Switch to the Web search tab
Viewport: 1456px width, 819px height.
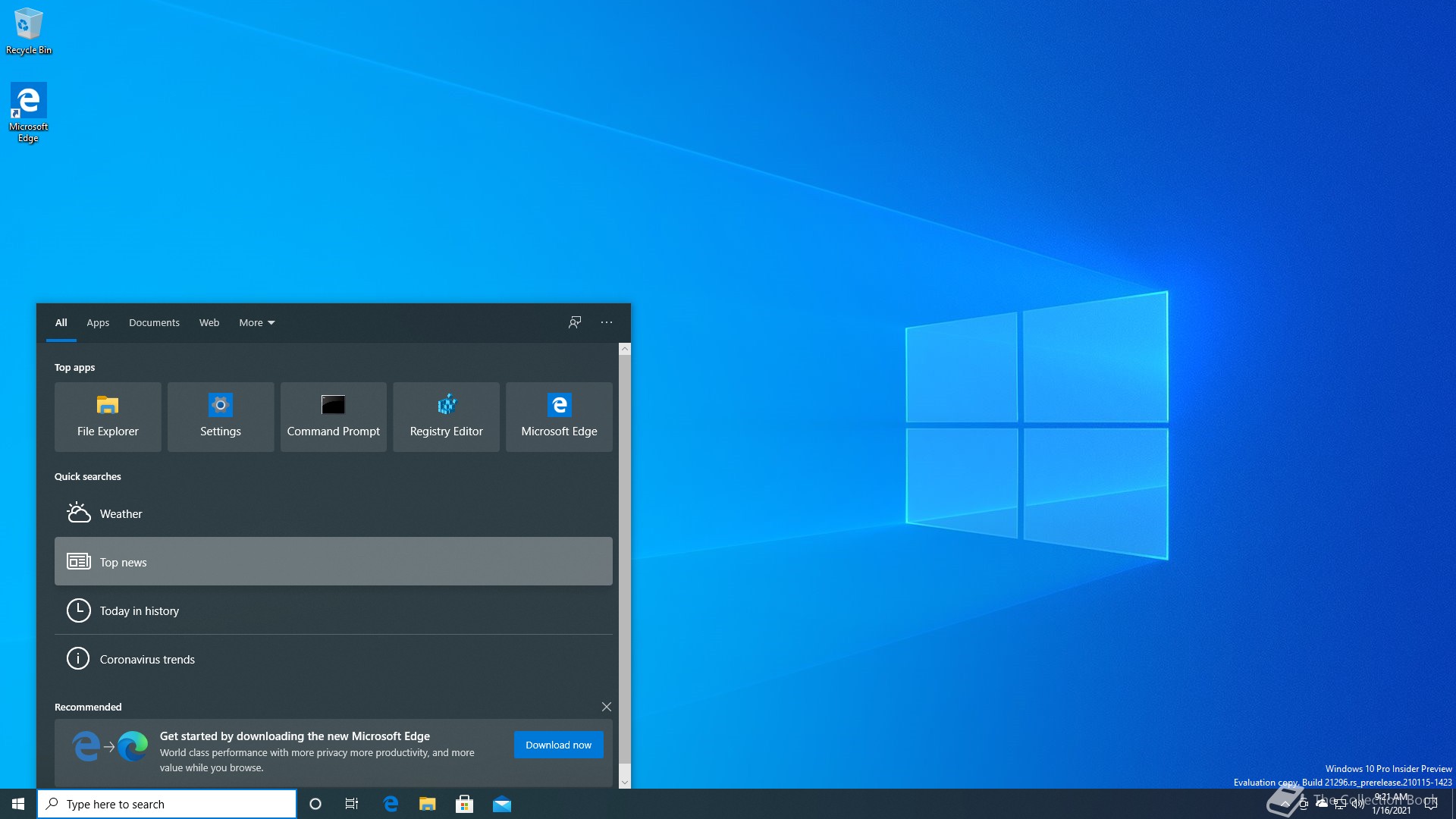coord(209,322)
